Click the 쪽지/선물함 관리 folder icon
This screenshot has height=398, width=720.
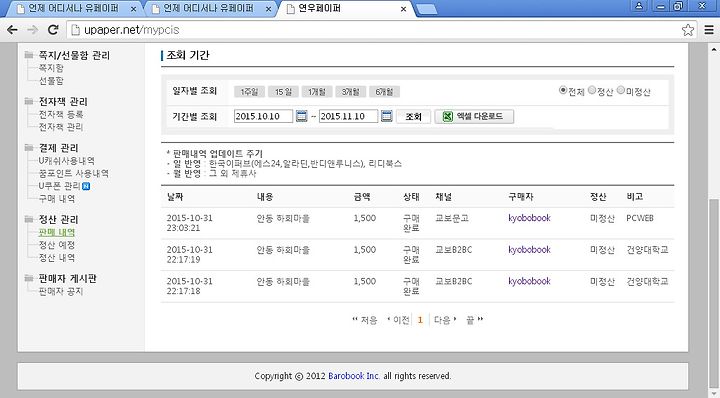[29, 55]
